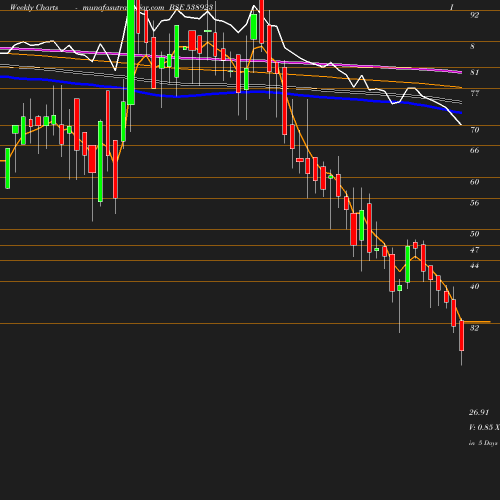This screenshot has height=500, width=500.
Task: Select the 60 price axis label
Action: 474,182
